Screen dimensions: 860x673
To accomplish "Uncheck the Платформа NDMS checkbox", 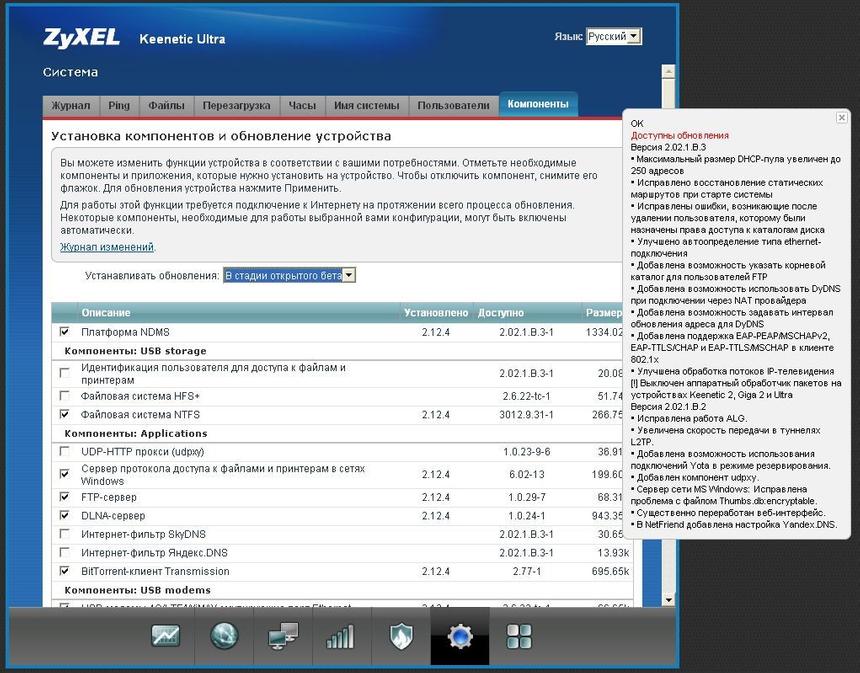I will 65,331.
